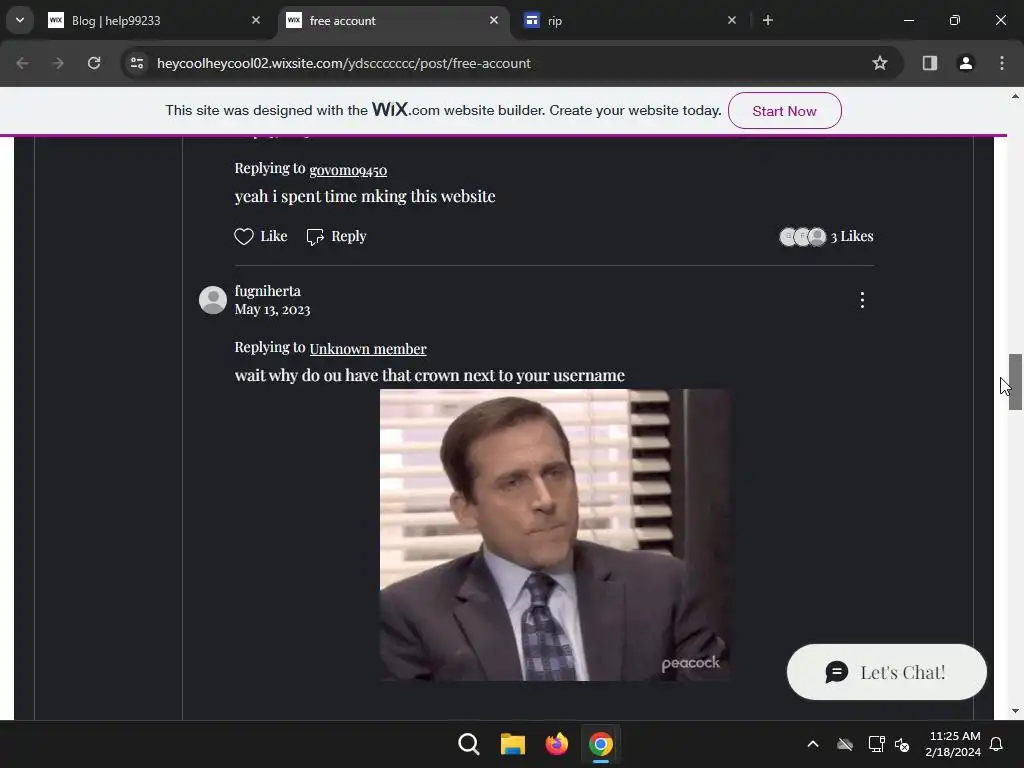Screen dimensions: 1024x768
Task: Switch to the free account tab
Action: tap(393, 21)
